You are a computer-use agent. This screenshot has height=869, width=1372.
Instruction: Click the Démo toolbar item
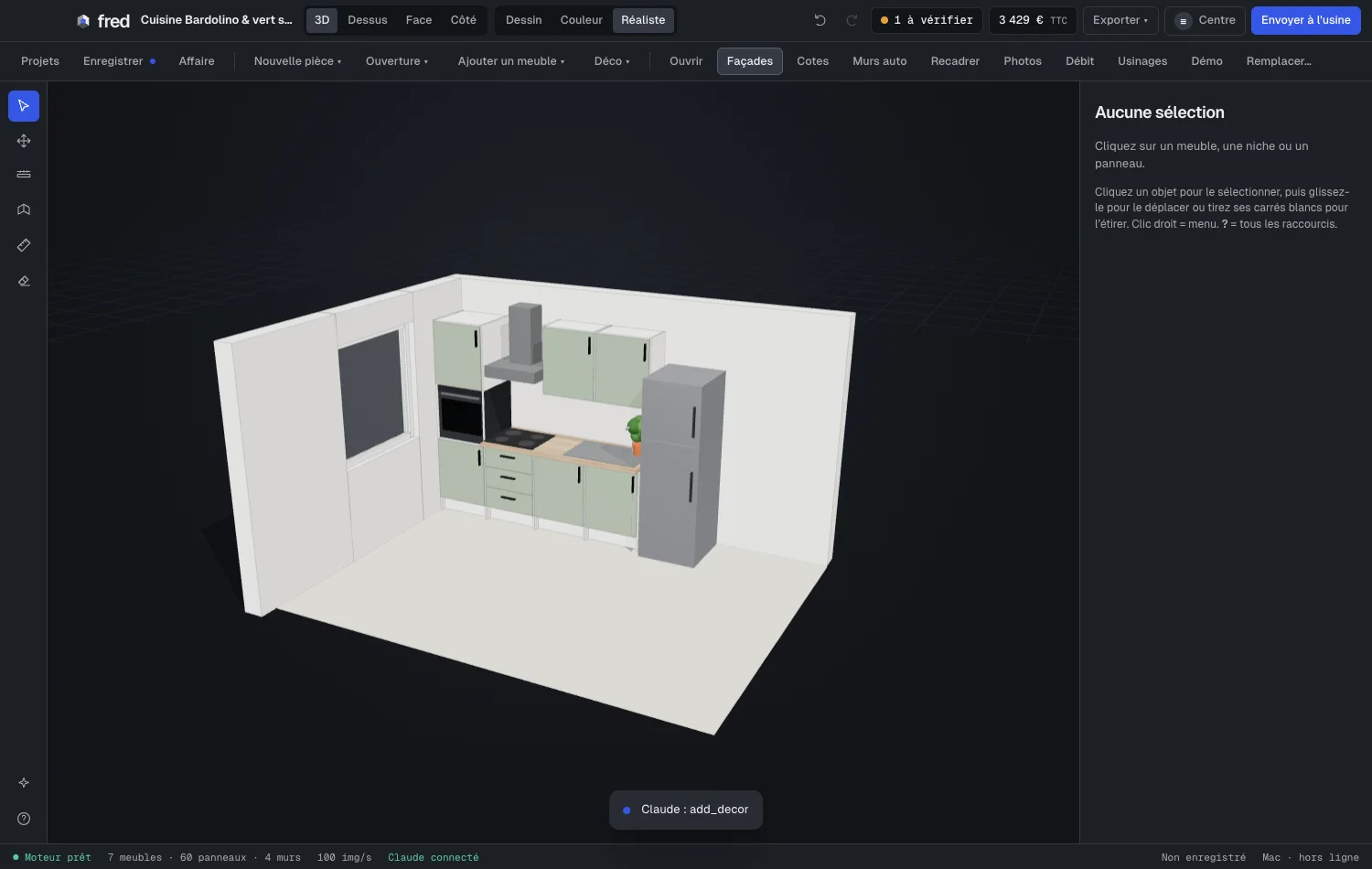1206,61
